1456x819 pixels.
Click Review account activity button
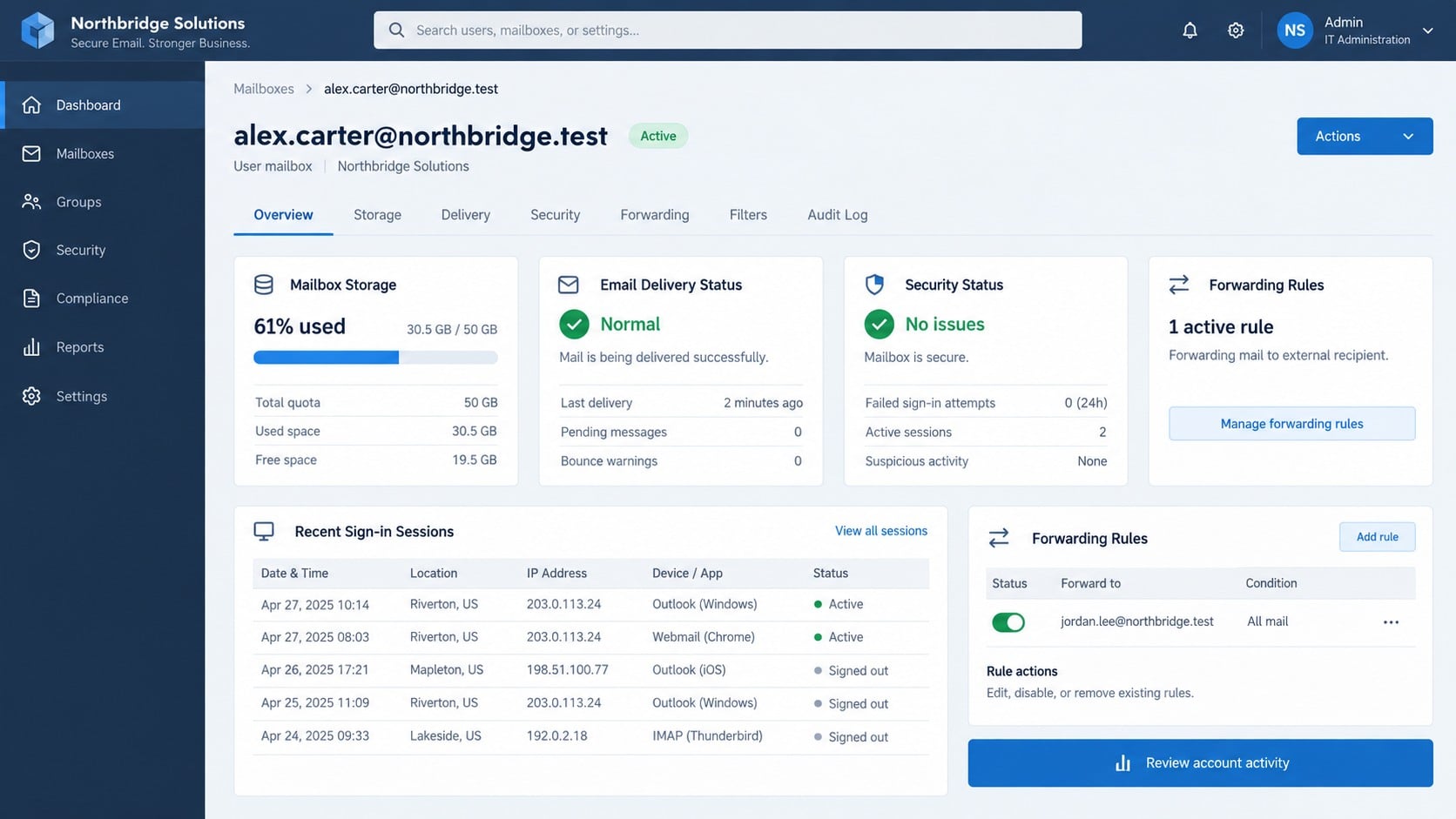(1200, 763)
